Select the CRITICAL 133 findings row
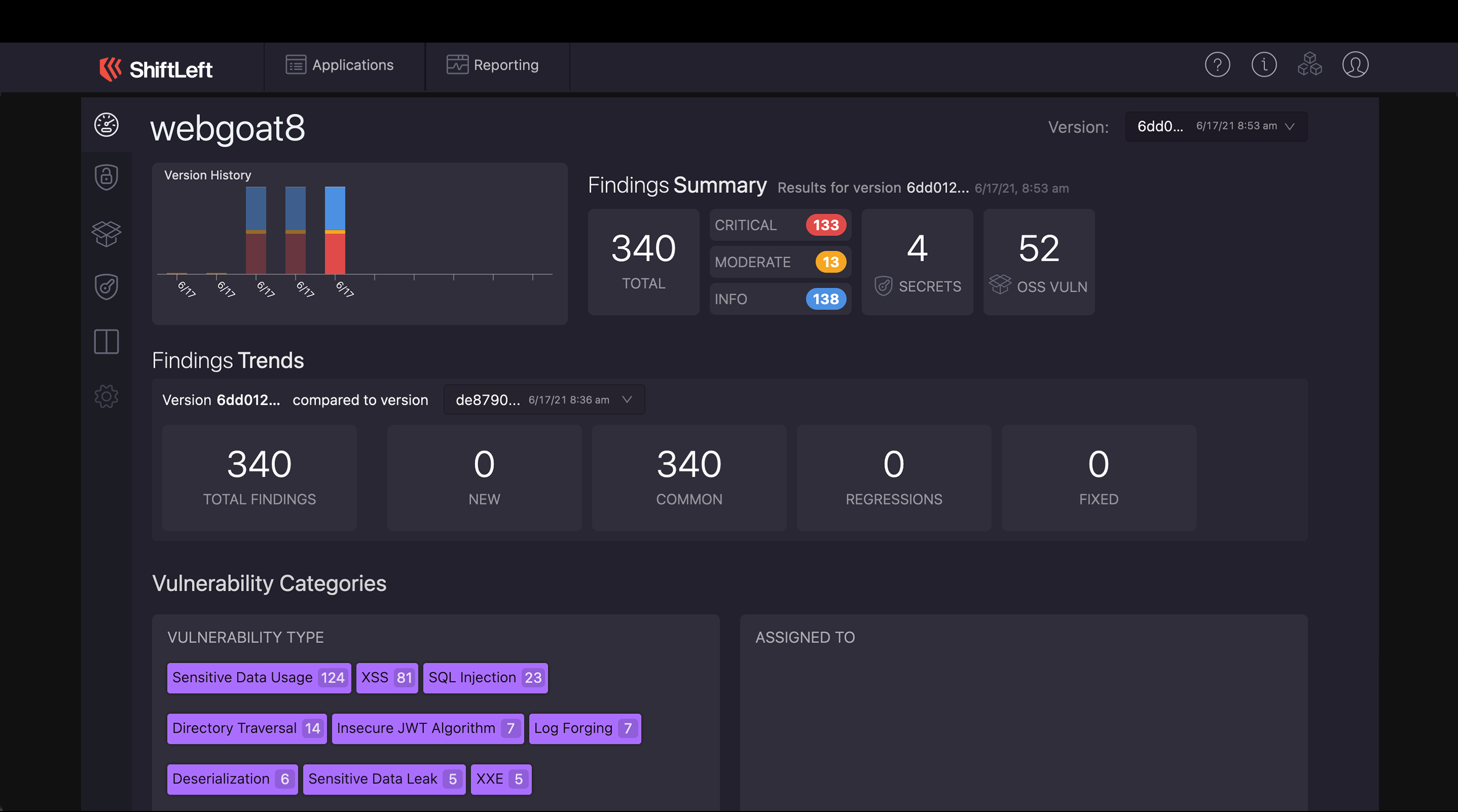The height and width of the screenshot is (812, 1458). click(x=780, y=225)
